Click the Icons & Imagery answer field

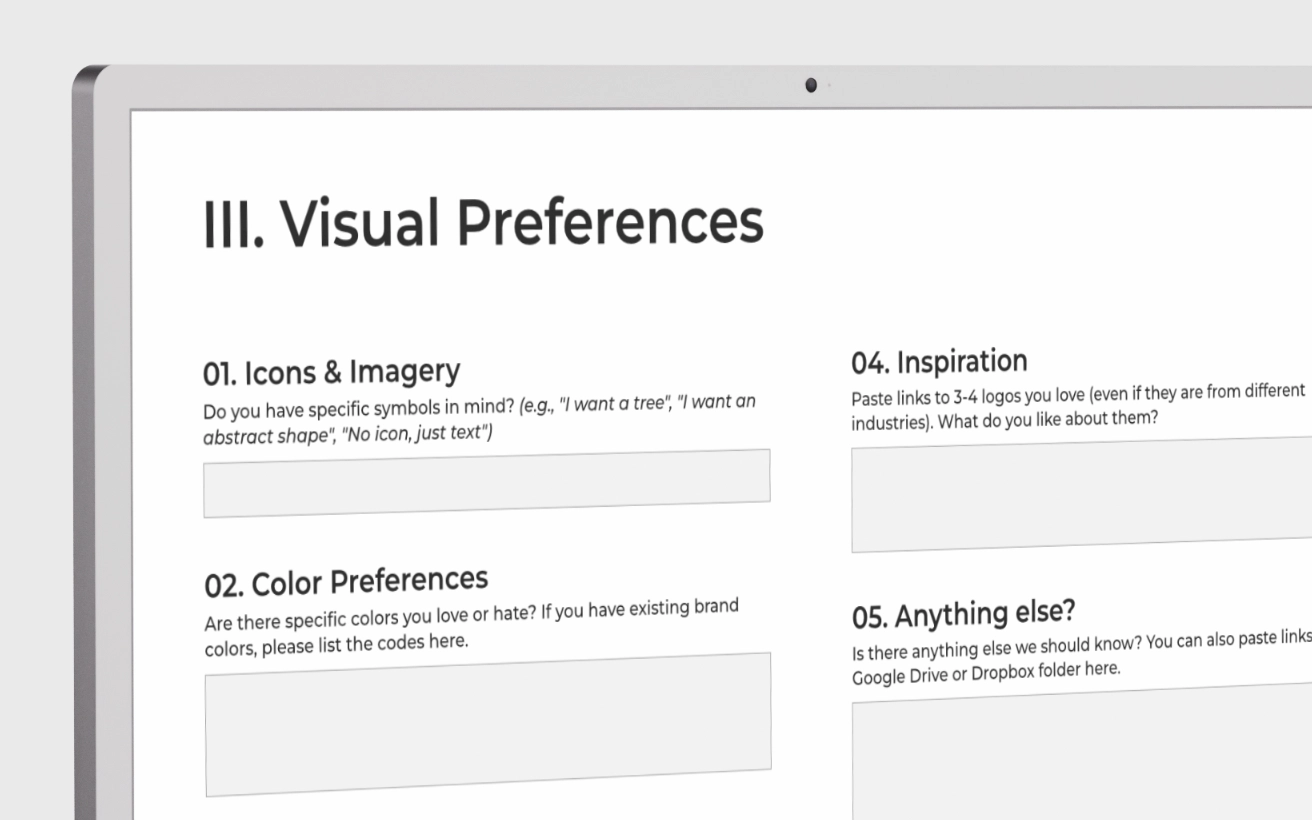coord(487,483)
